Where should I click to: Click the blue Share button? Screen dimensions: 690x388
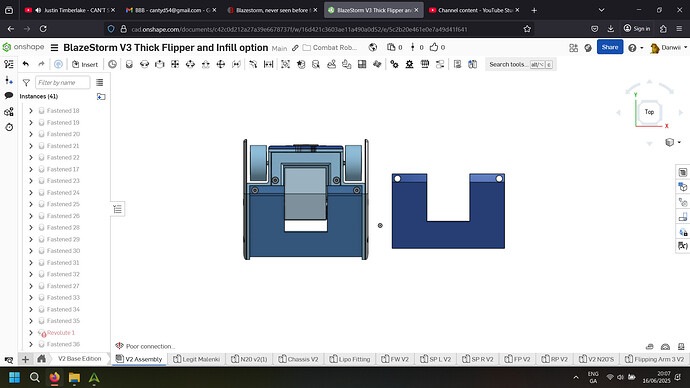(x=610, y=47)
